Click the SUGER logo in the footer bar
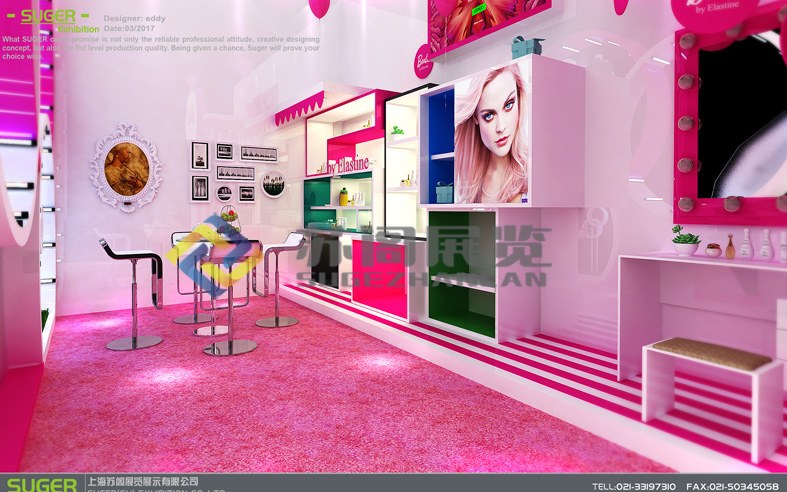This screenshot has width=787, height=492. [41, 484]
